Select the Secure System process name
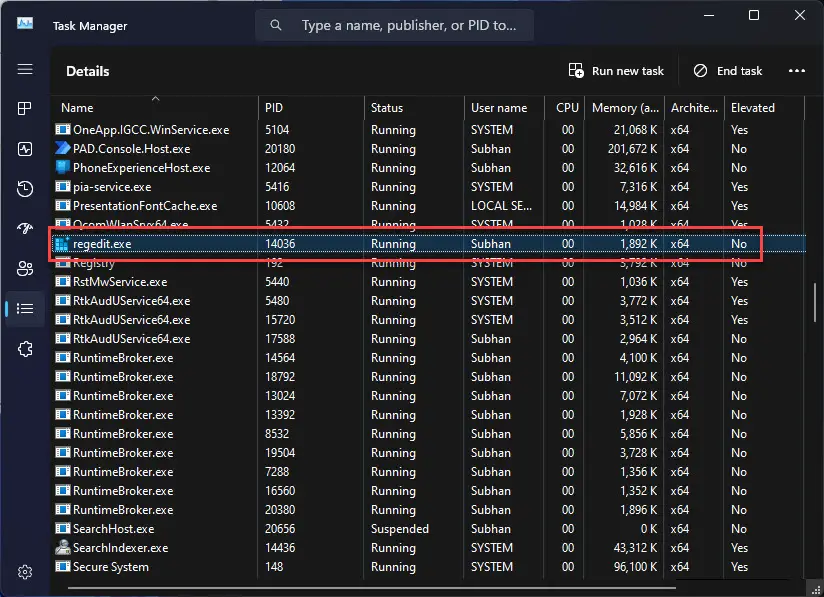The width and height of the screenshot is (824, 597). pyautogui.click(x=110, y=567)
